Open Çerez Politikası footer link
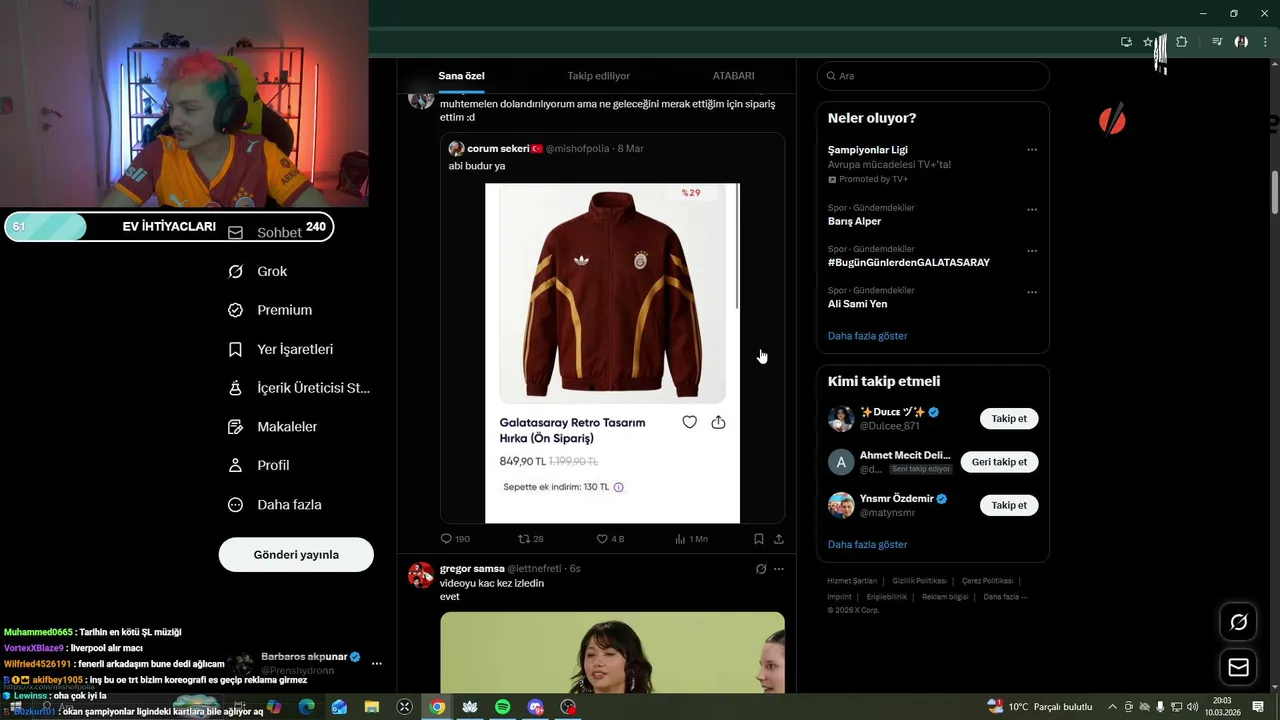 (x=987, y=581)
